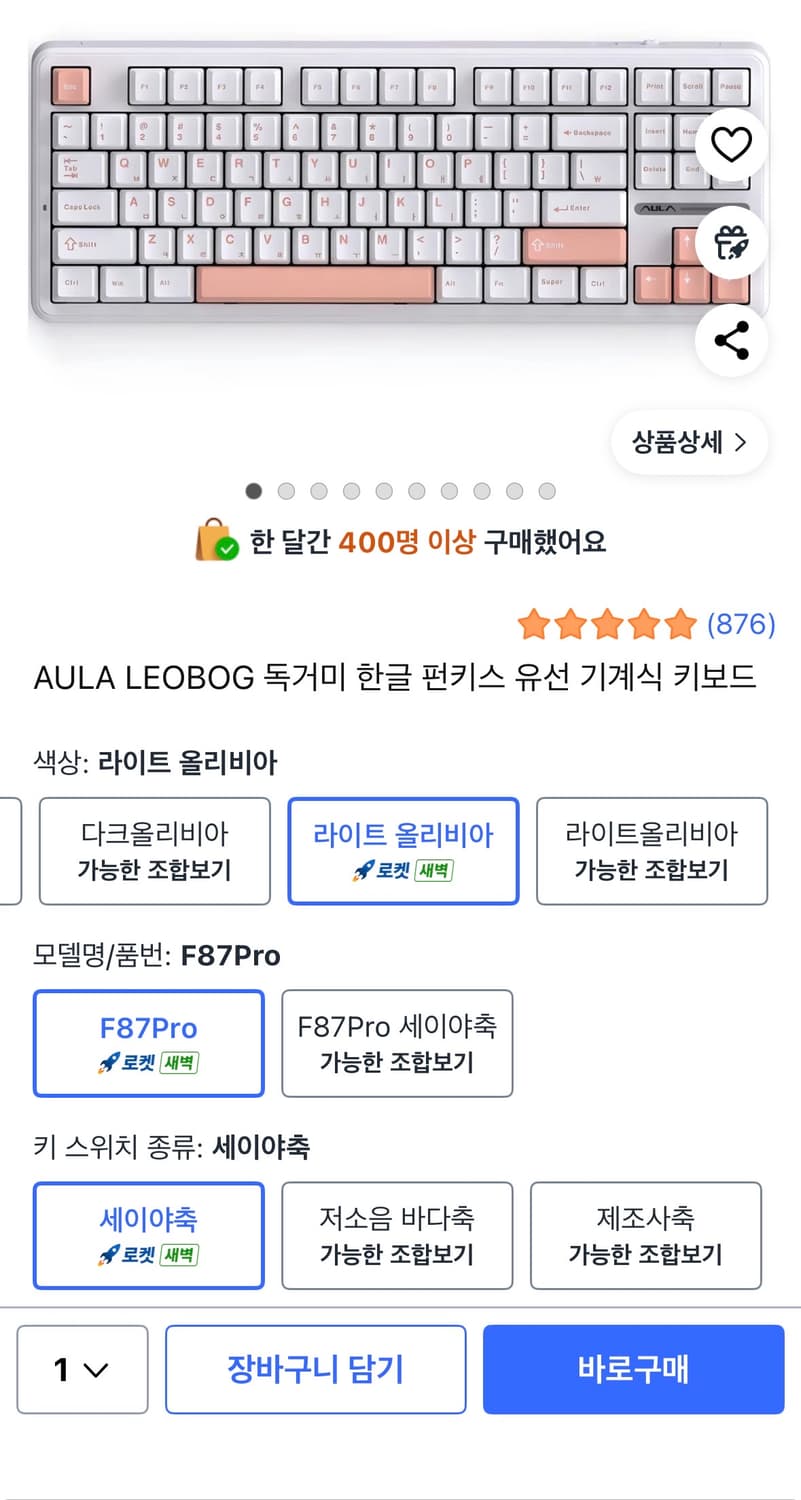801x1500 pixels.
Task: Select the 다크올리비아 color option
Action: click(x=153, y=850)
